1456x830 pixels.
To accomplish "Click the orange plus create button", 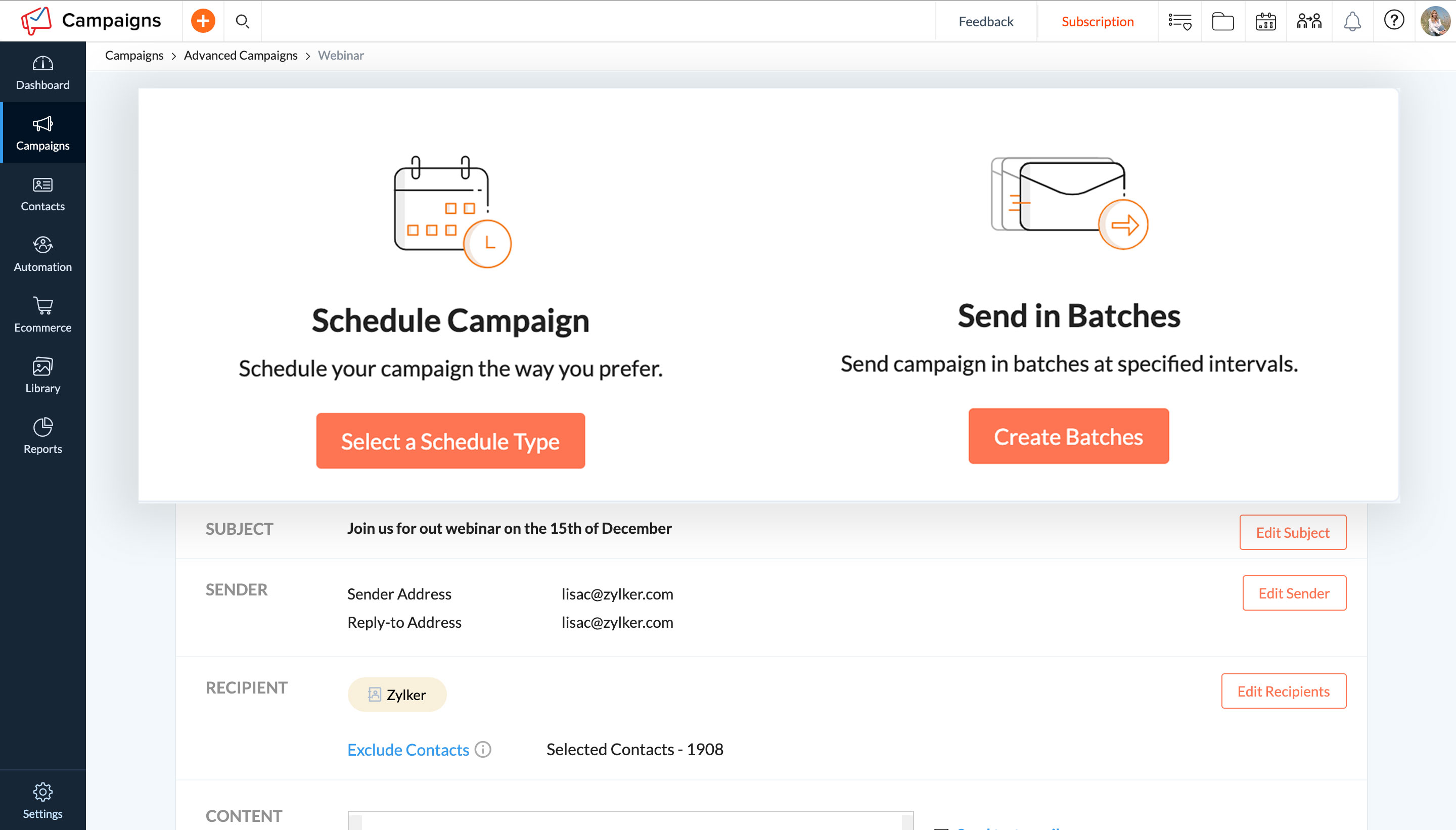I will tap(203, 21).
